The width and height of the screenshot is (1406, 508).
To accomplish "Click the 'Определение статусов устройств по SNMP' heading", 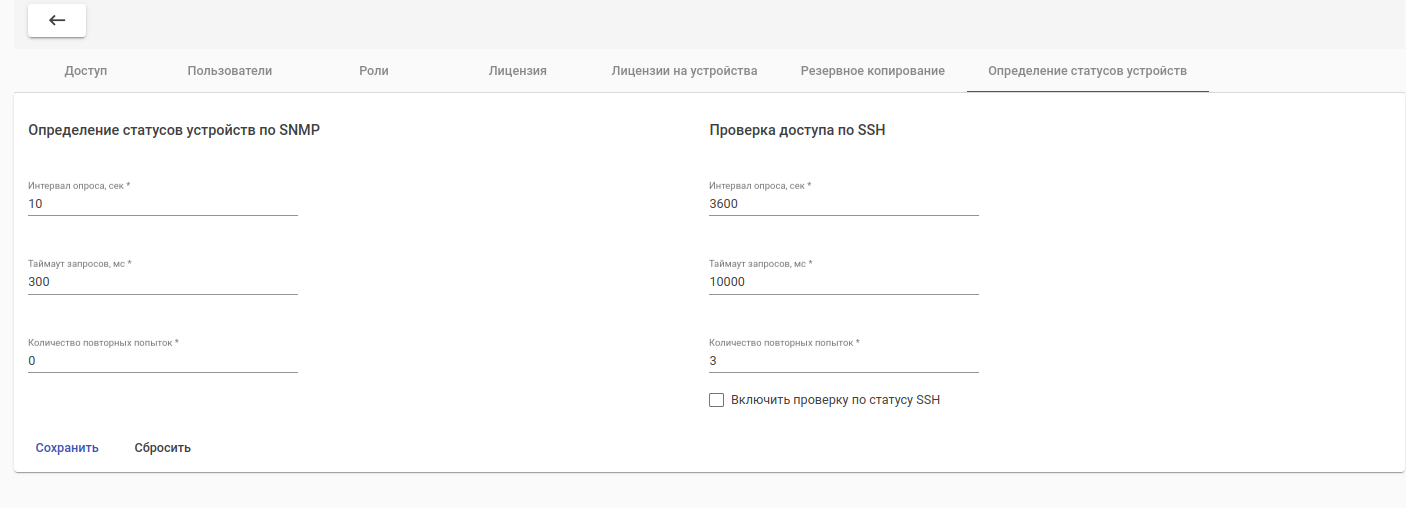I will 174,130.
